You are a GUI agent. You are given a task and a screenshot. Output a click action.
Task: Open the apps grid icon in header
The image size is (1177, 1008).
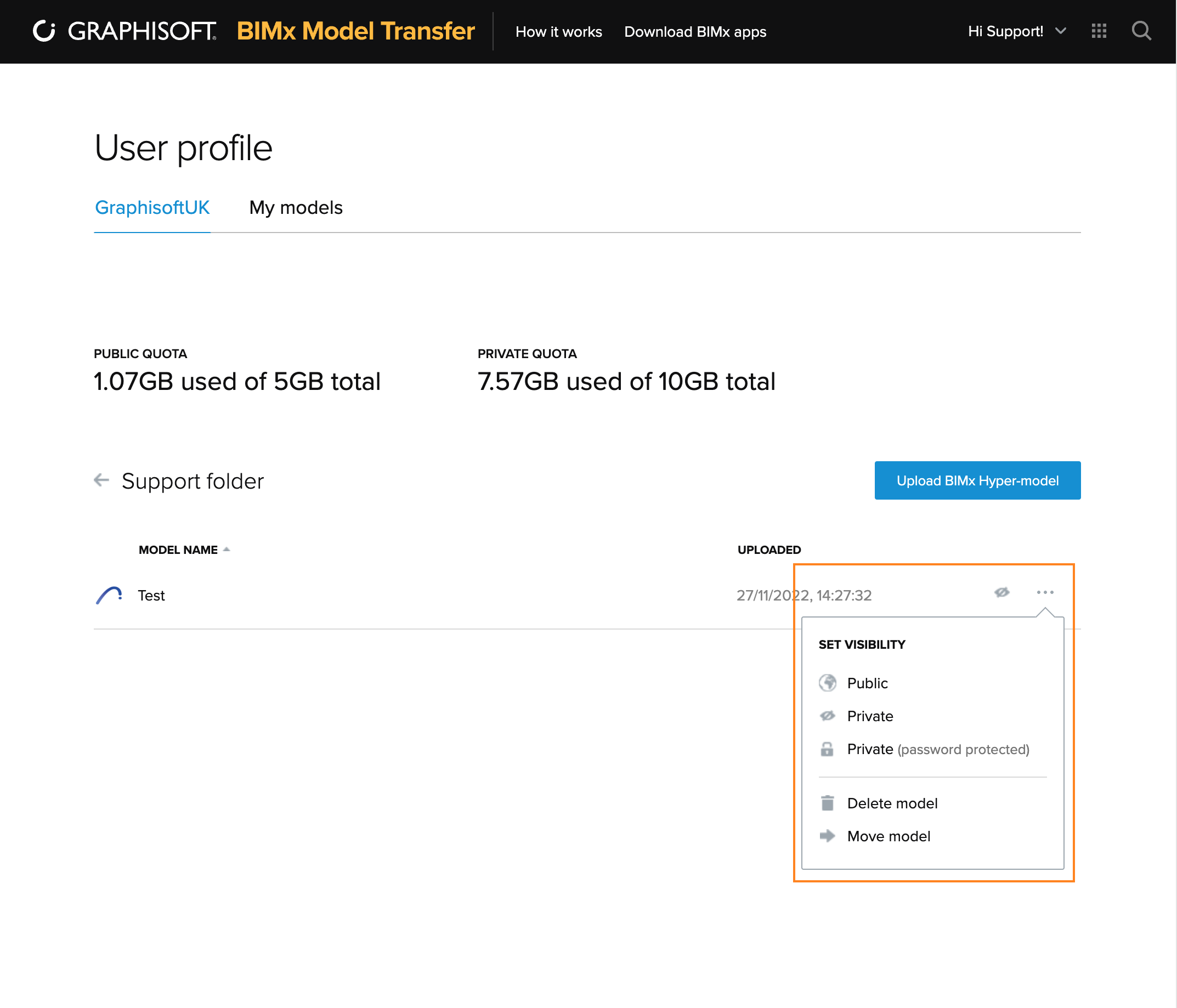coord(1099,31)
